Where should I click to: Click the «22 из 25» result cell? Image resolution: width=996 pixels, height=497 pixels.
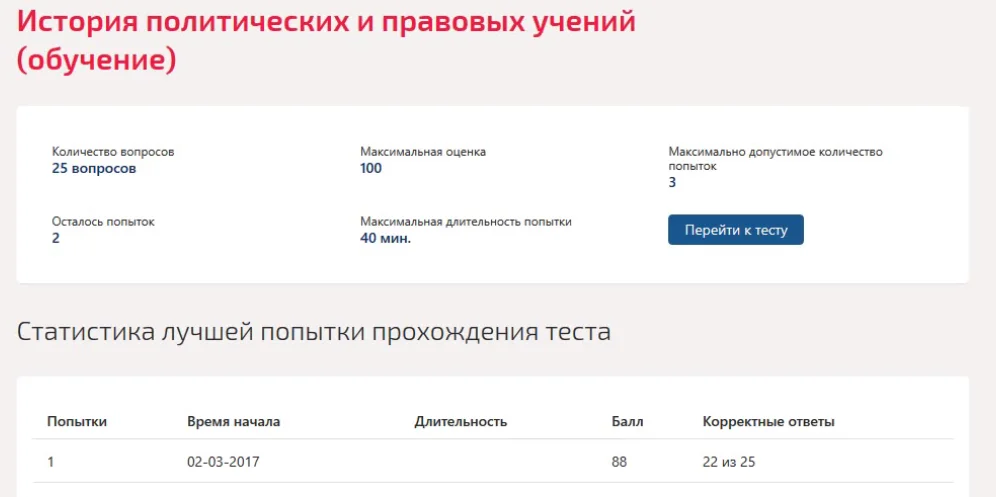click(x=729, y=462)
